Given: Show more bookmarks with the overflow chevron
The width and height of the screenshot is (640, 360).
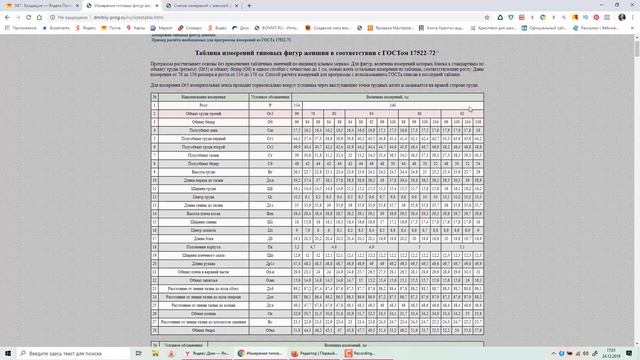Looking at the screenshot, I should point(633,28).
